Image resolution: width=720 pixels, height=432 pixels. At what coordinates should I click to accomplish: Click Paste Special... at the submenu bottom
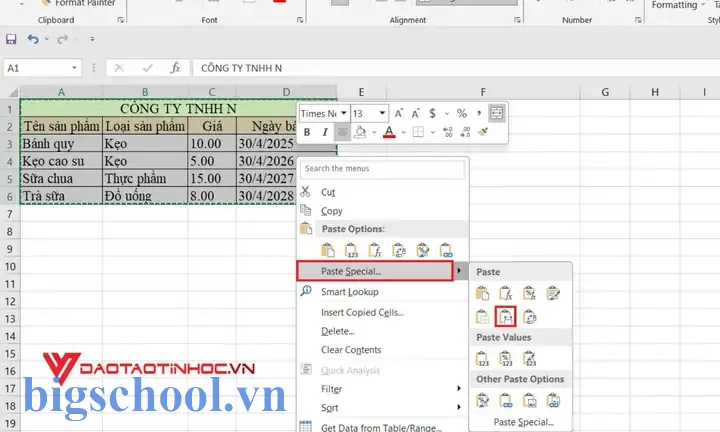[x=523, y=422]
